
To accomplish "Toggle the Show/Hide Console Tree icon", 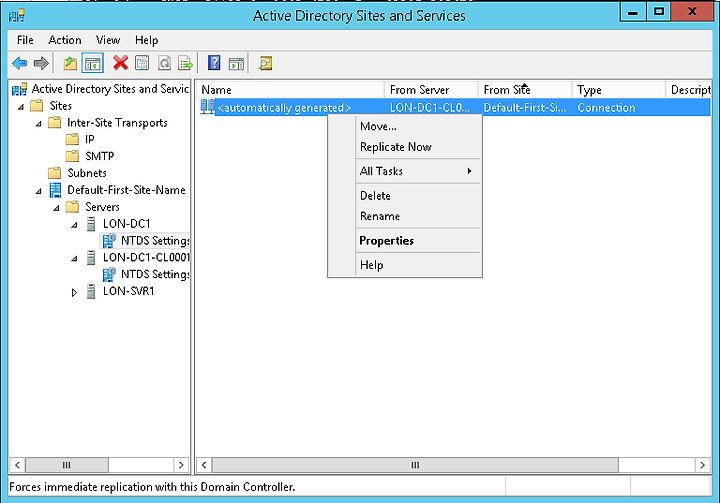I will 92,63.
